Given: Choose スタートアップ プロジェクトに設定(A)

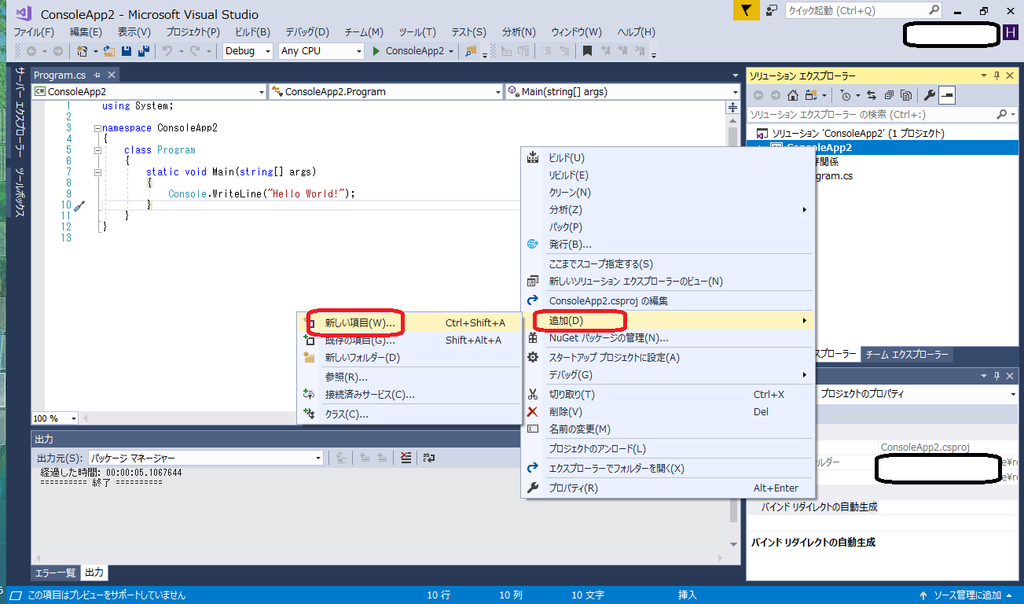Looking at the screenshot, I should click(667, 358).
